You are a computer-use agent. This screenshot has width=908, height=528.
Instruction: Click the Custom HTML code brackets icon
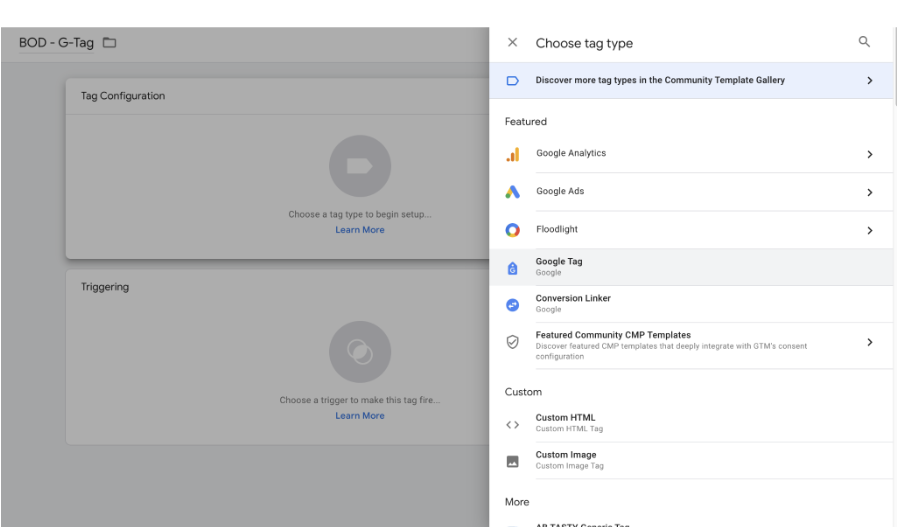pos(512,424)
